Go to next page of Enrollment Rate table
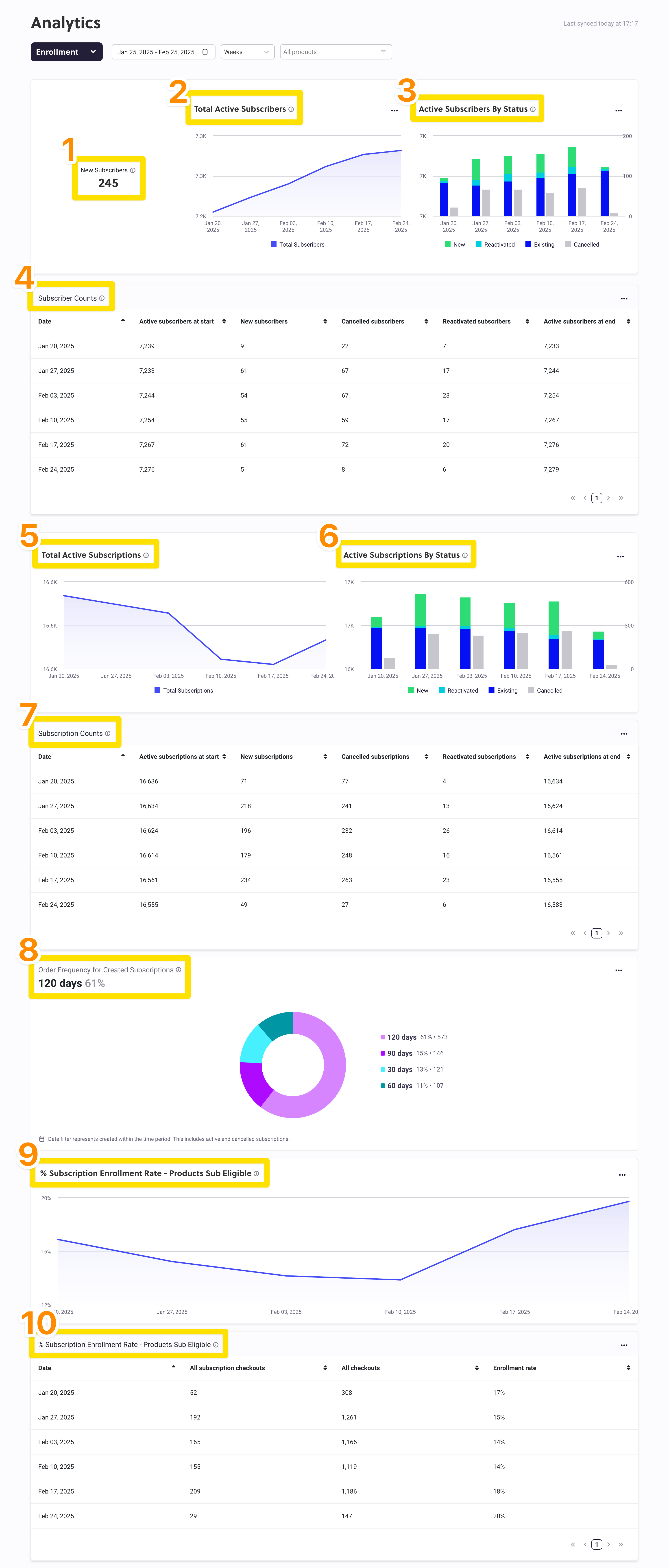The height and width of the screenshot is (1568, 669). click(x=608, y=1544)
